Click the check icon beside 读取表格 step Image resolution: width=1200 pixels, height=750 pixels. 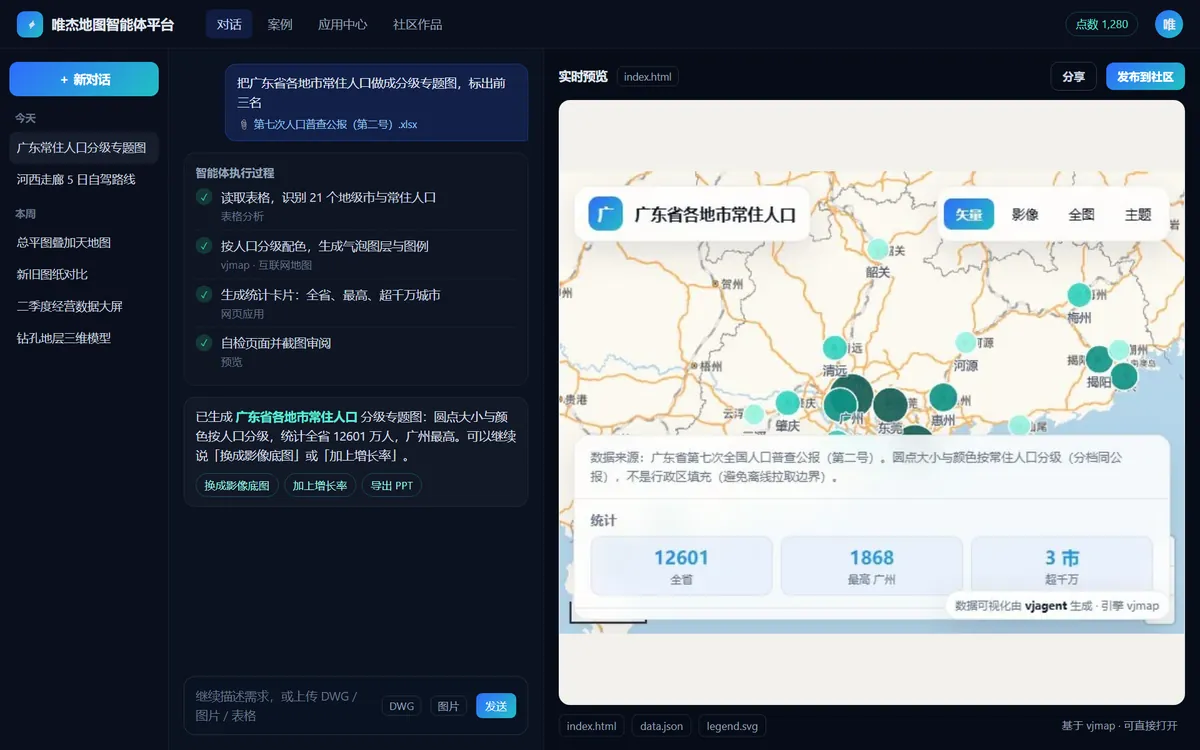pyautogui.click(x=204, y=197)
